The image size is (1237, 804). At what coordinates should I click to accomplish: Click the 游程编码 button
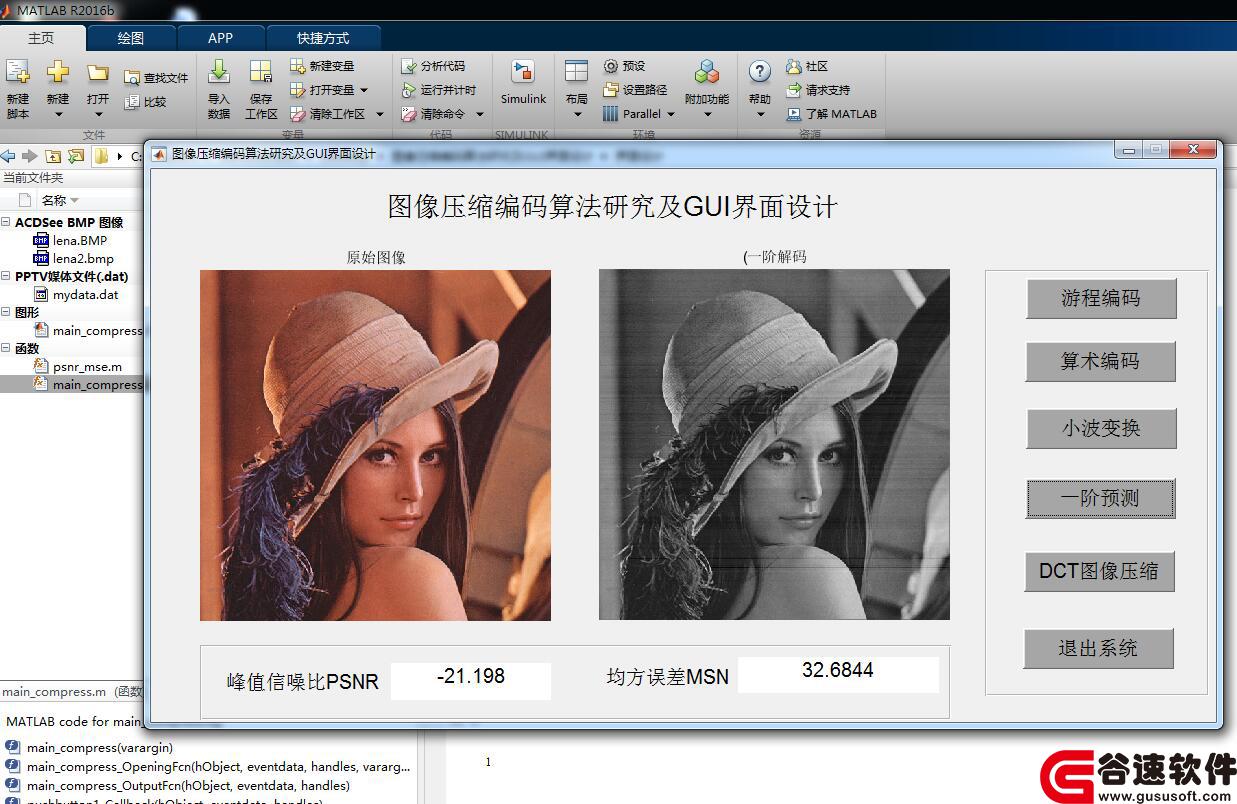[x=1101, y=298]
